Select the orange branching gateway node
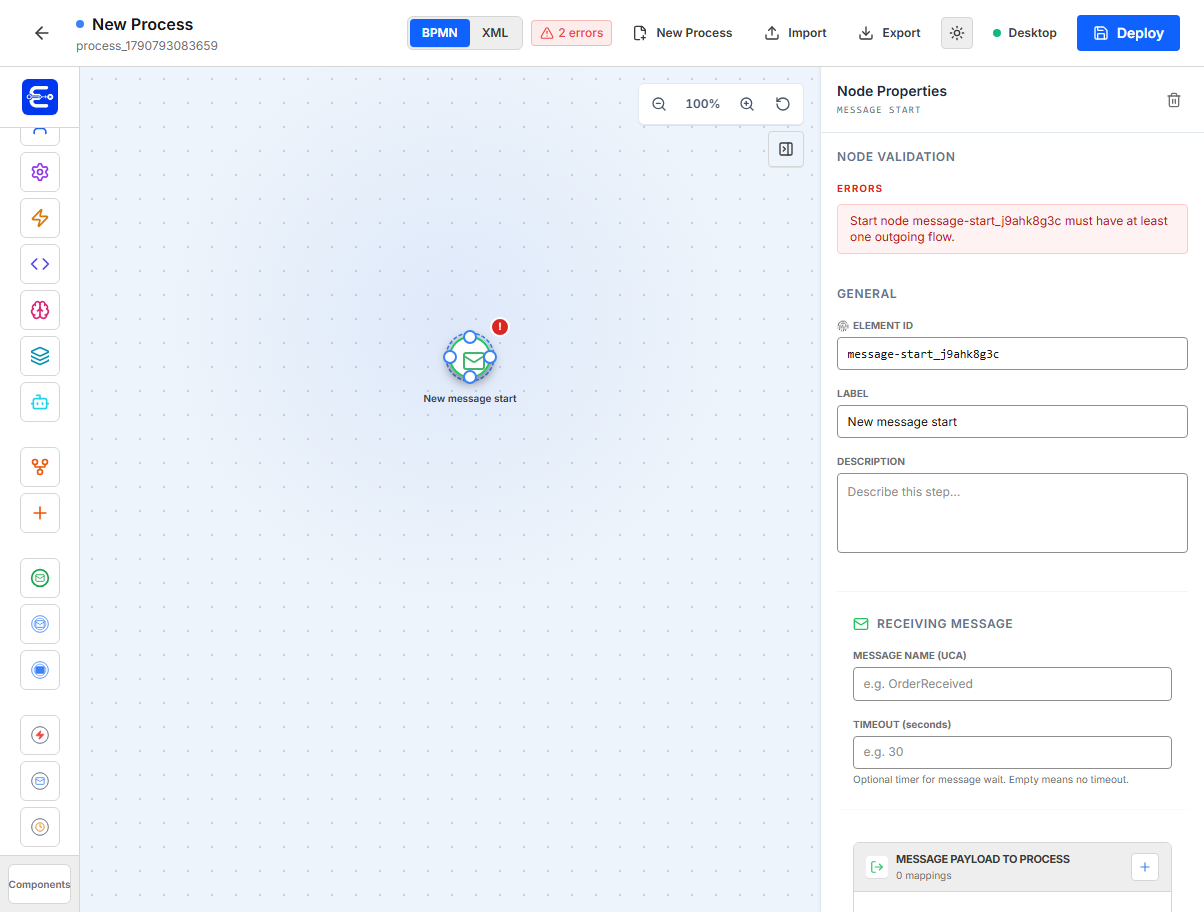 [x=40, y=467]
